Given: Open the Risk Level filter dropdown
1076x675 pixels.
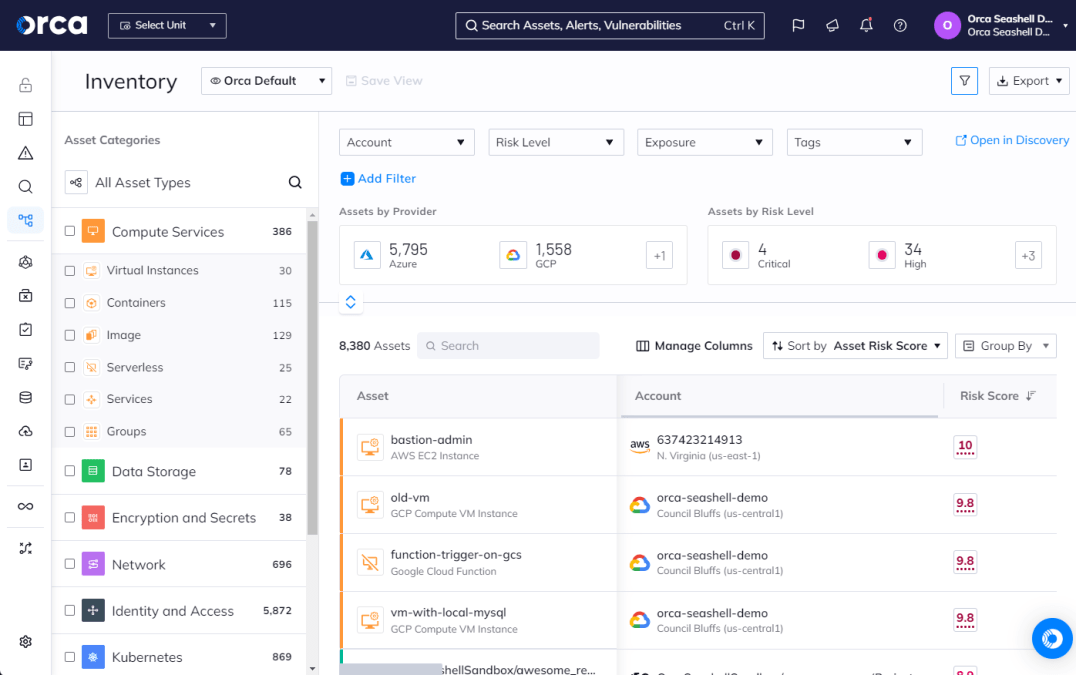Looking at the screenshot, I should (555, 143).
